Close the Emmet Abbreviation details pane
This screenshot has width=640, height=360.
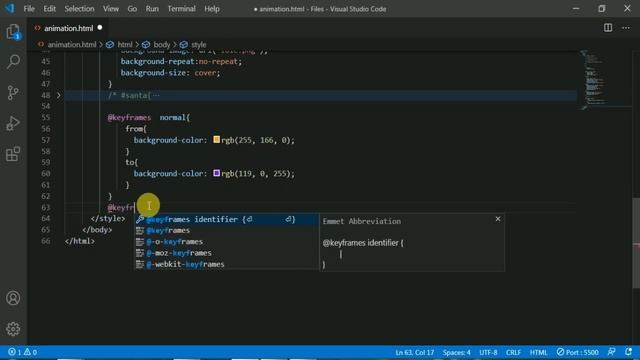coord(498,219)
